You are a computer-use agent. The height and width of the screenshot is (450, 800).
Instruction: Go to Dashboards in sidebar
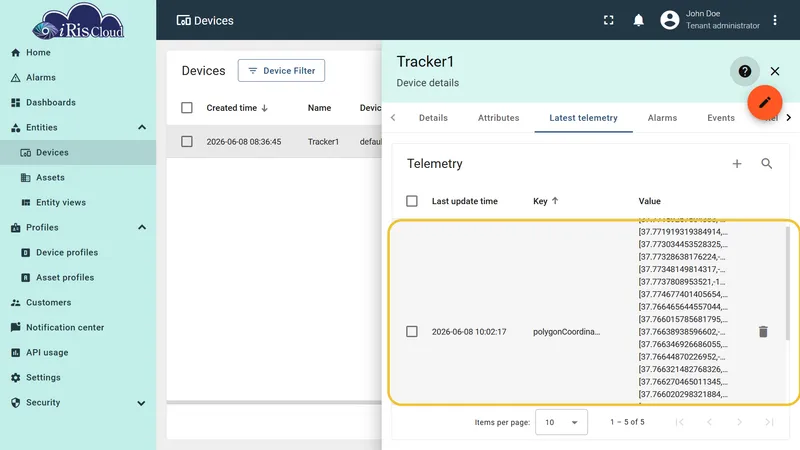(x=78, y=103)
